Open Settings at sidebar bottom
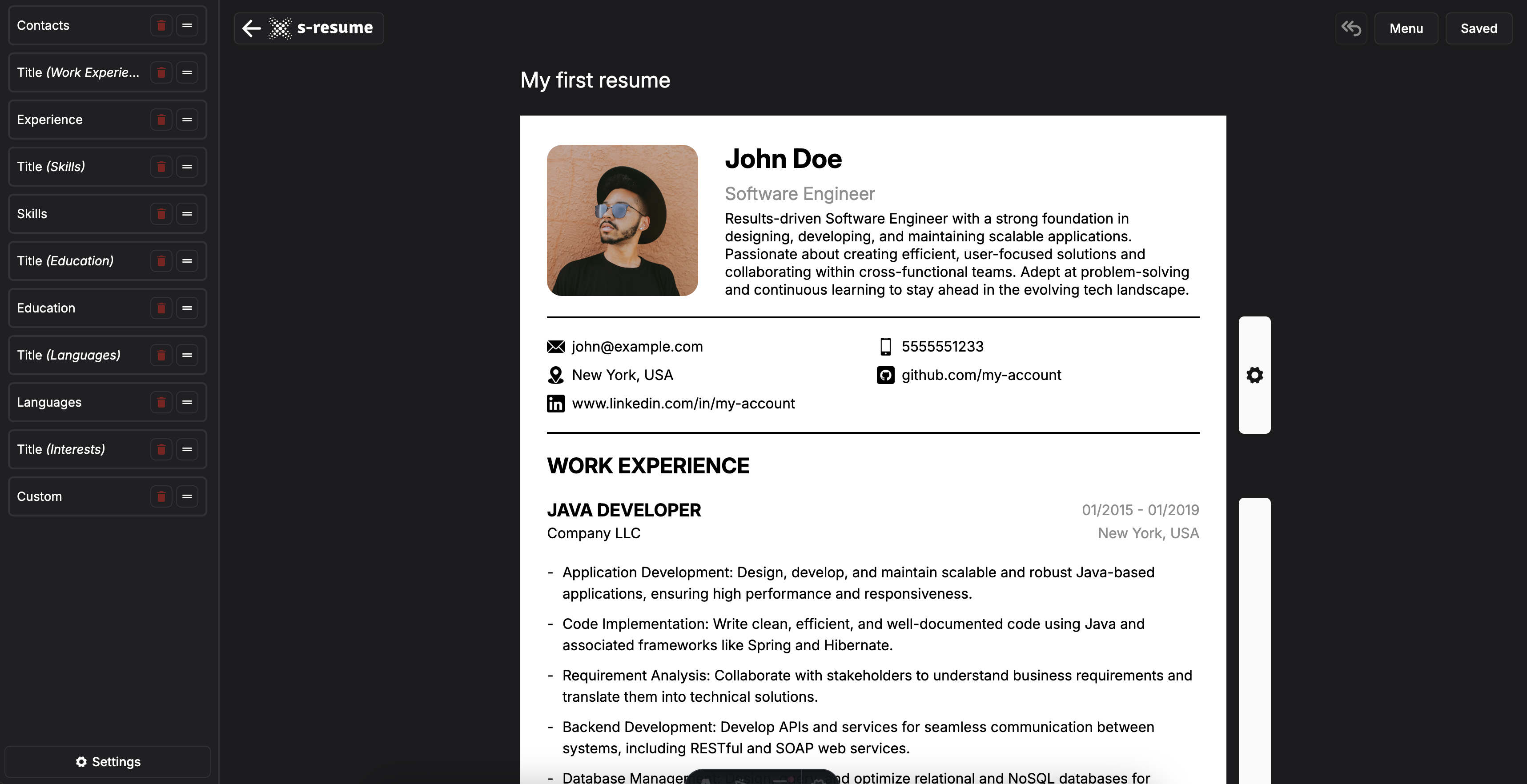 (108, 761)
